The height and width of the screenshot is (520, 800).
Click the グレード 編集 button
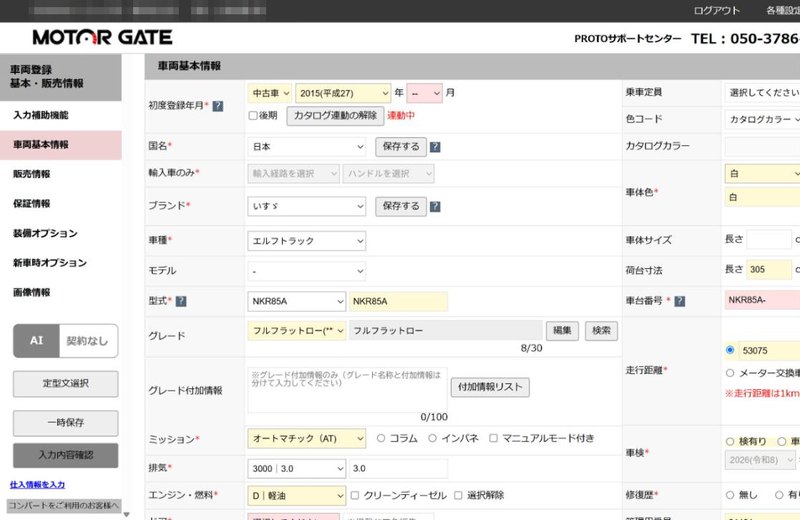562,331
